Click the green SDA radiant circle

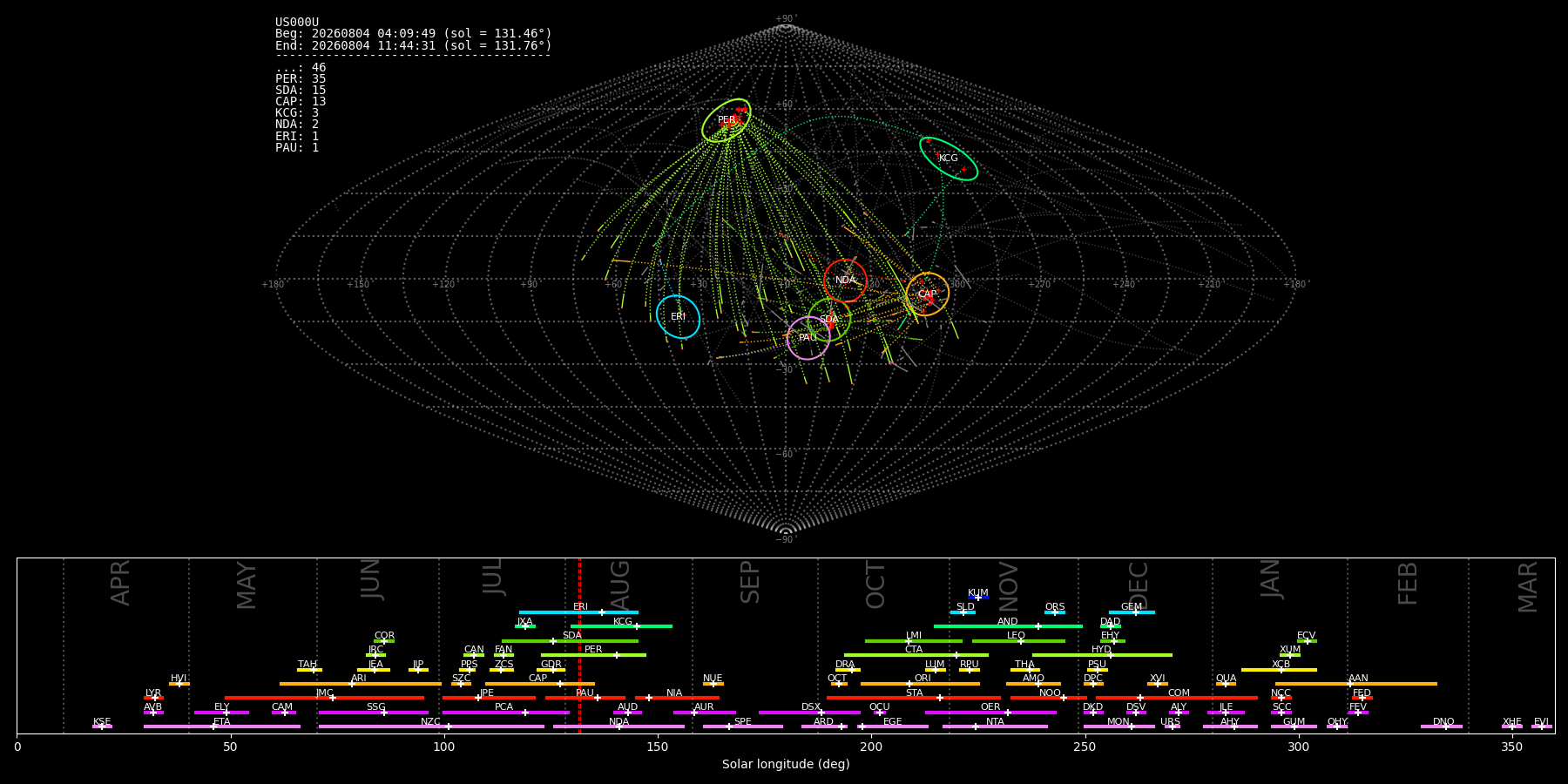(x=829, y=320)
